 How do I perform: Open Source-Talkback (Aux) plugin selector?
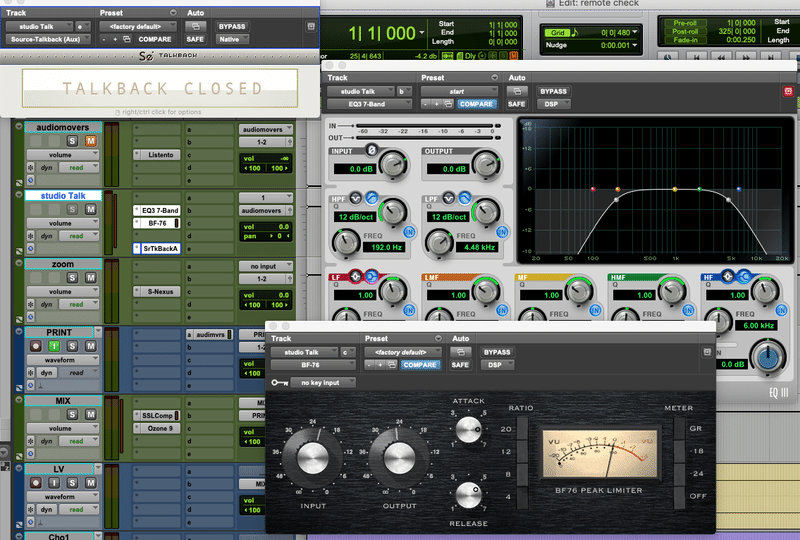click(48, 39)
